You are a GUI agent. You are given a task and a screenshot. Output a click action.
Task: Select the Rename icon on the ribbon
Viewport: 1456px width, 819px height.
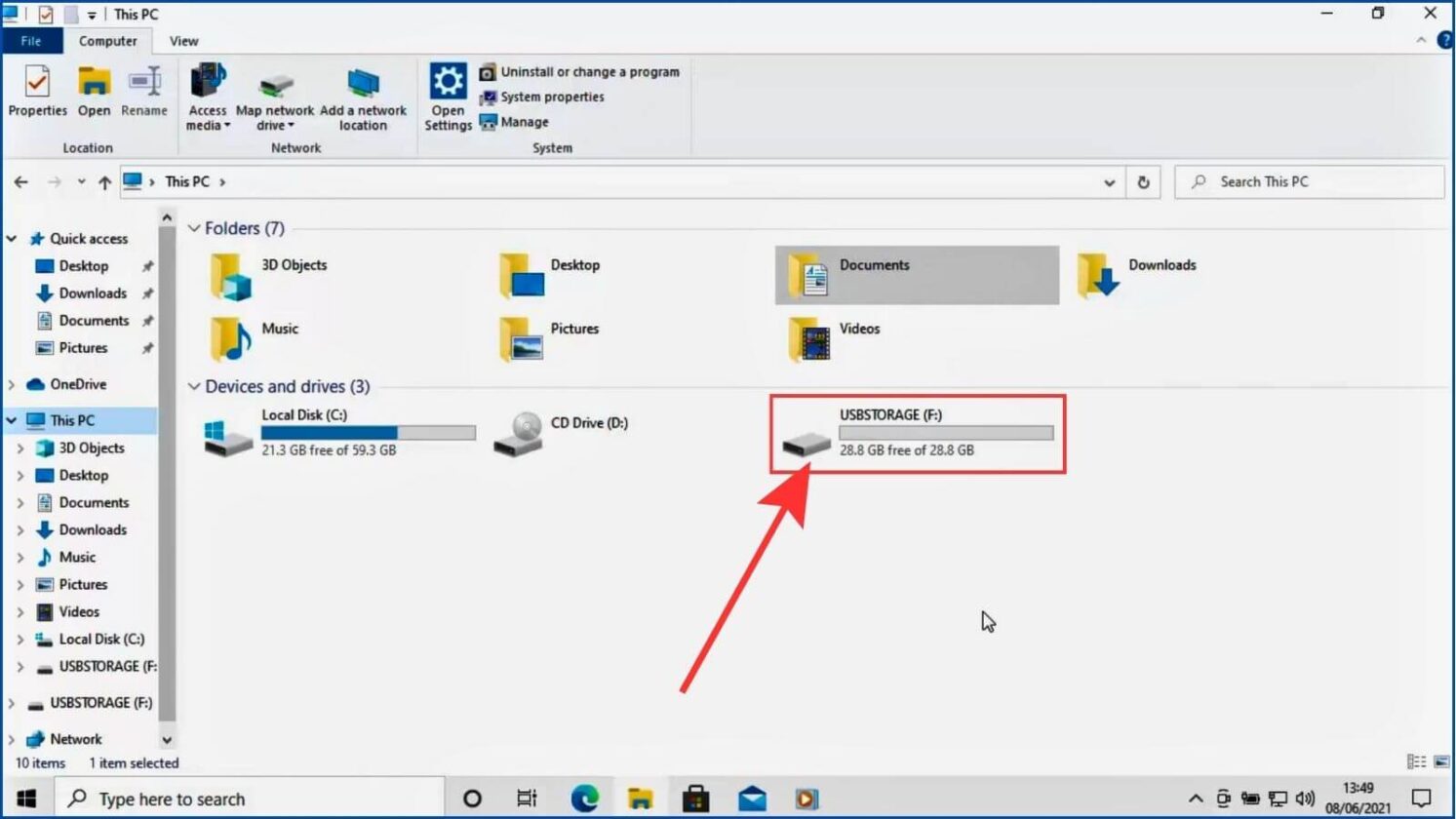coord(144,93)
